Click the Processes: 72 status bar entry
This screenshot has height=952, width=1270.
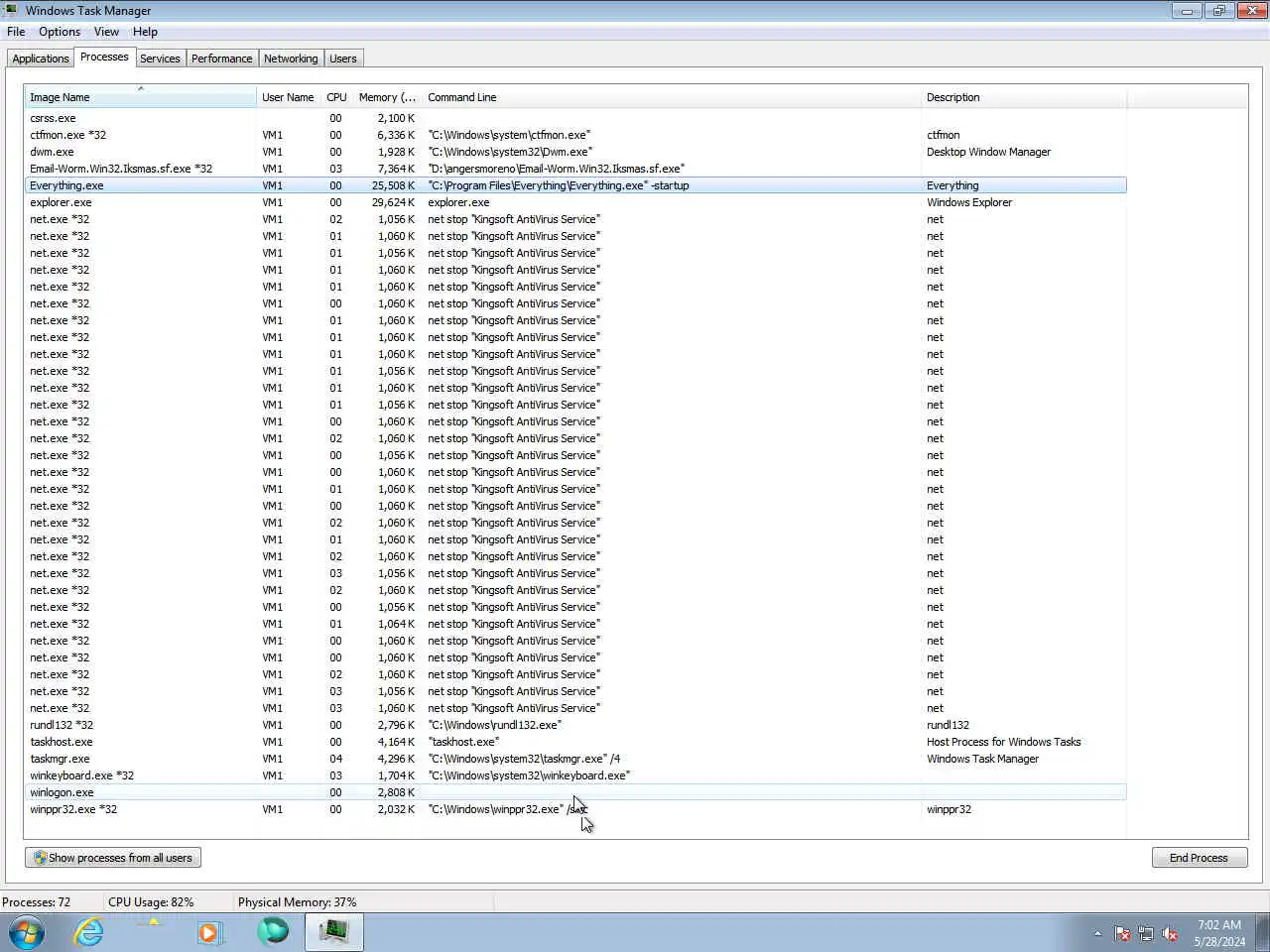pos(37,902)
